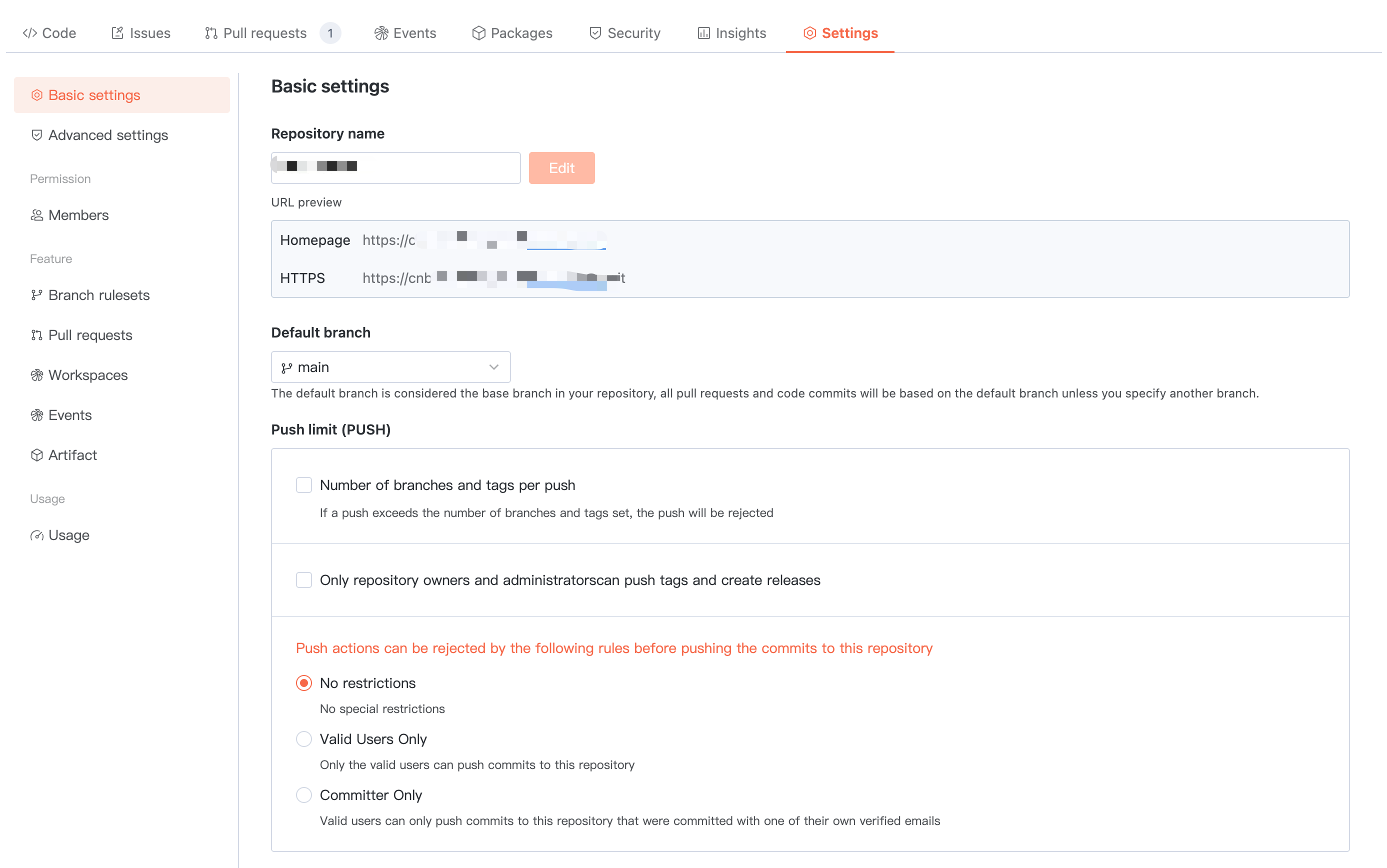1387x868 pixels.
Task: Open Packages via its box icon
Action: [478, 33]
